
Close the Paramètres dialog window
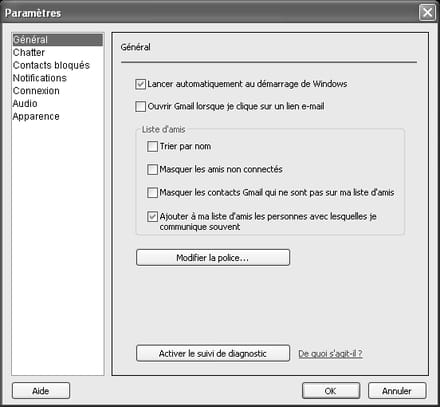click(x=427, y=13)
